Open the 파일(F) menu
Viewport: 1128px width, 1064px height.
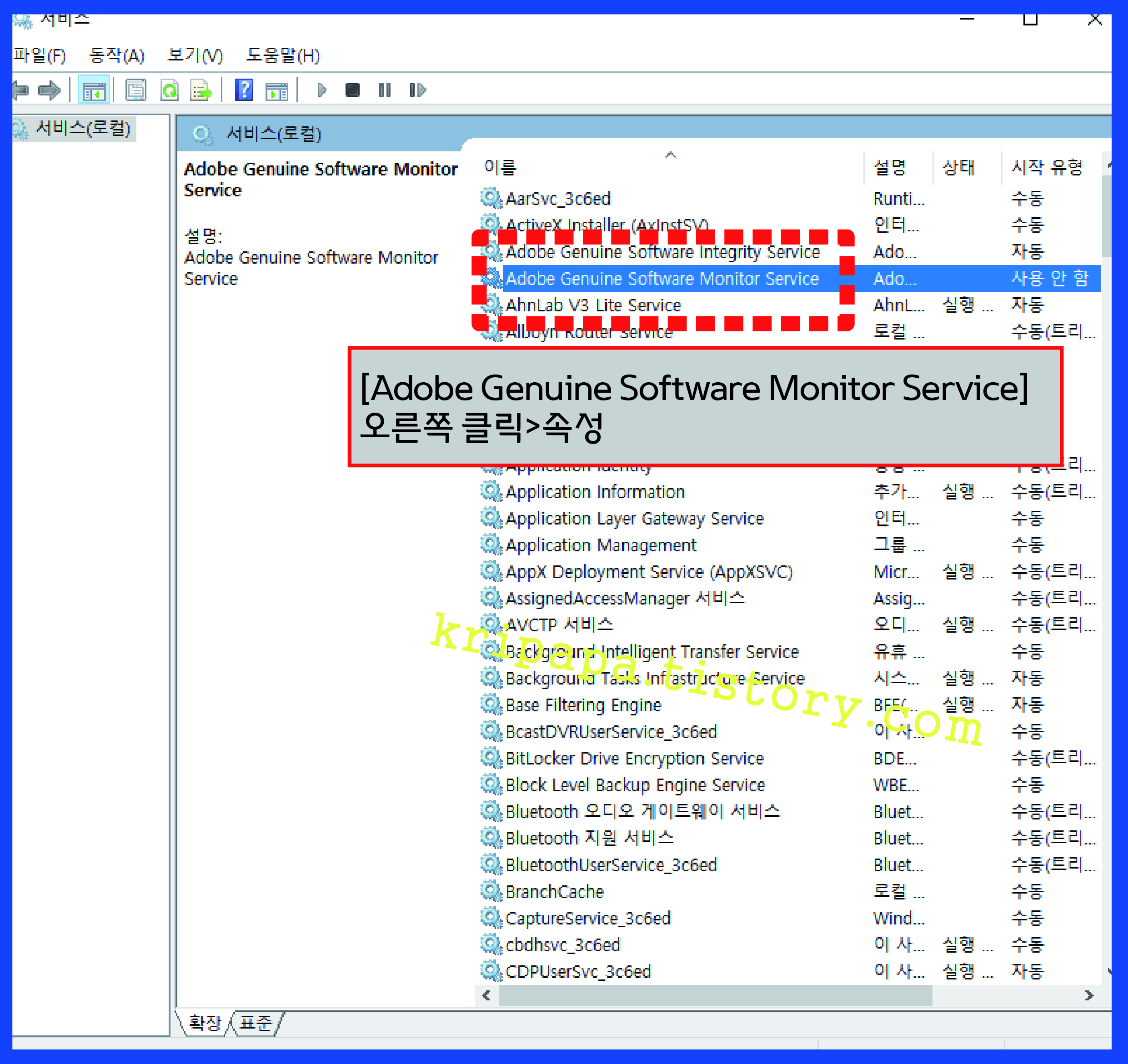(x=39, y=55)
